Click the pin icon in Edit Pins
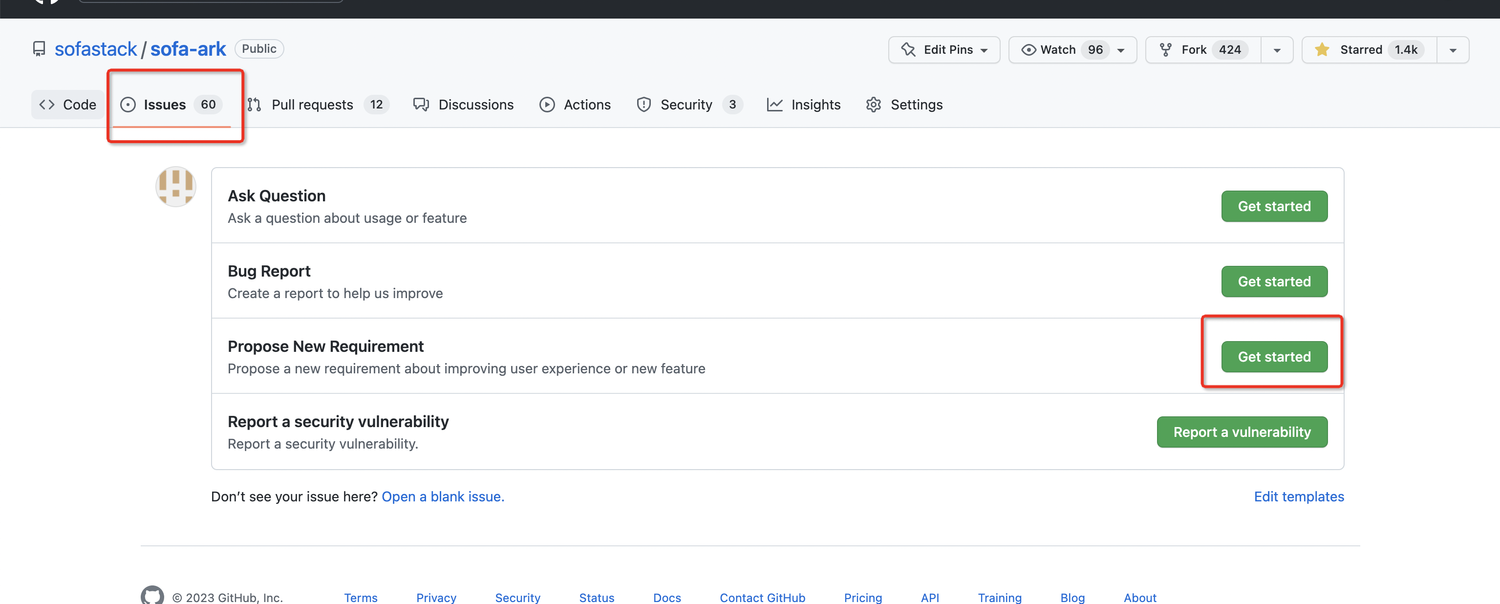 (x=908, y=49)
